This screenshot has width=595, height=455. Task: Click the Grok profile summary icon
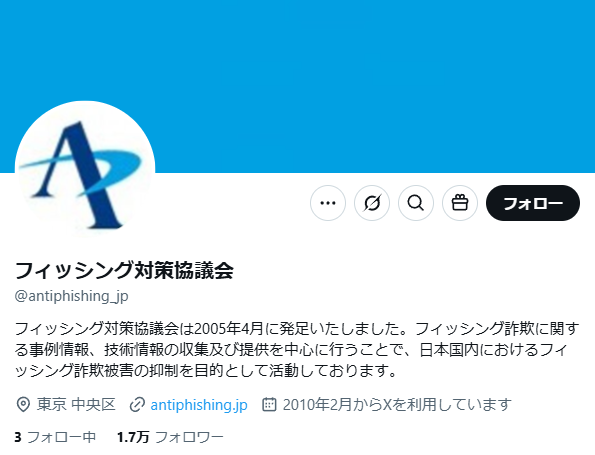tap(372, 203)
